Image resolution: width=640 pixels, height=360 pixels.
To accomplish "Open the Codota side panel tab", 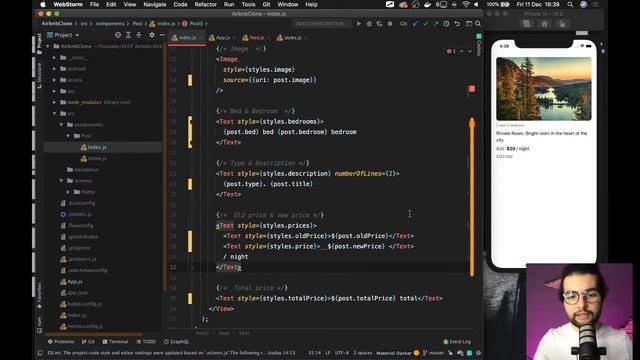I will [479, 45].
